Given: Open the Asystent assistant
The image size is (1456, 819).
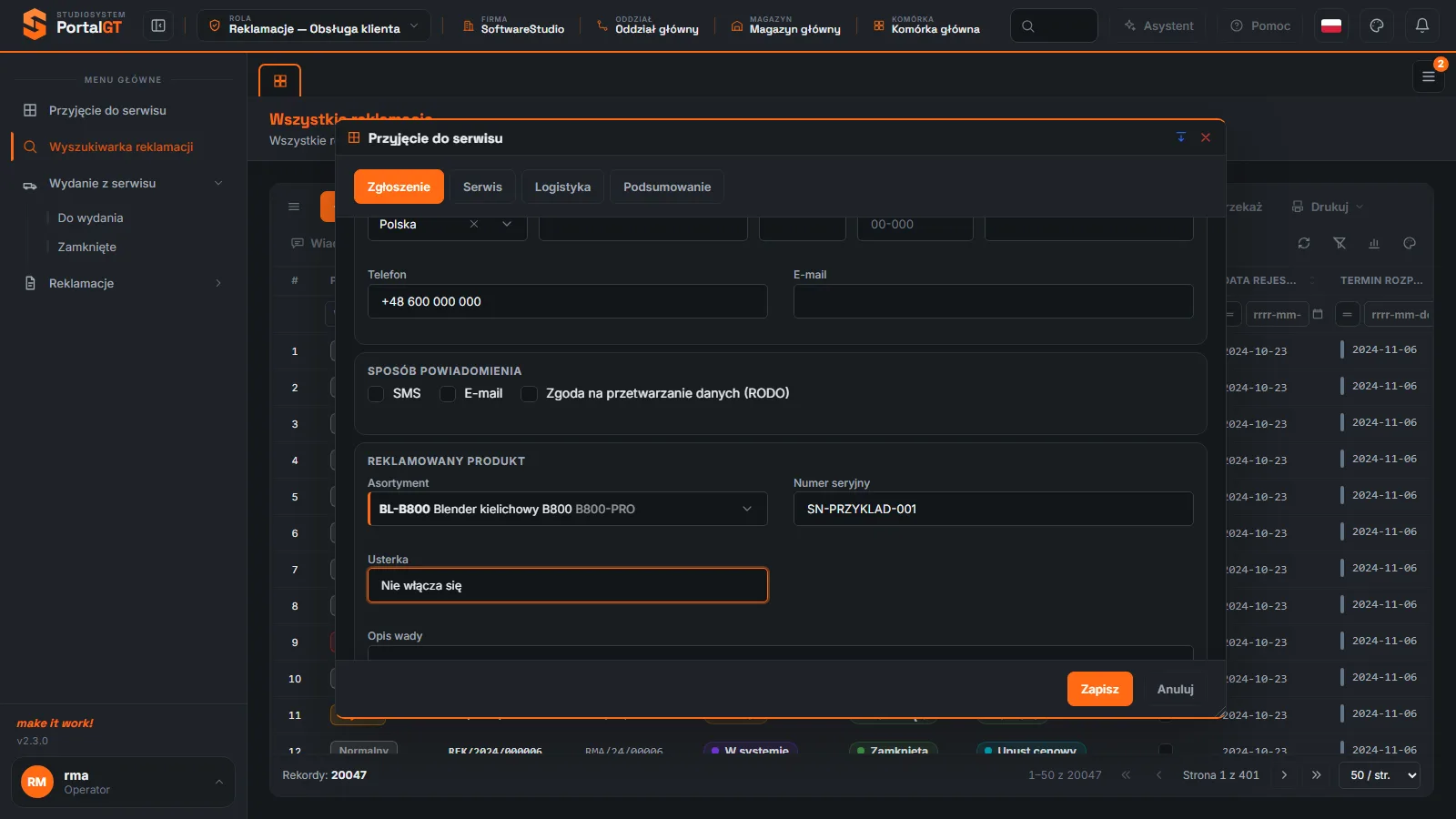Looking at the screenshot, I should [1158, 25].
